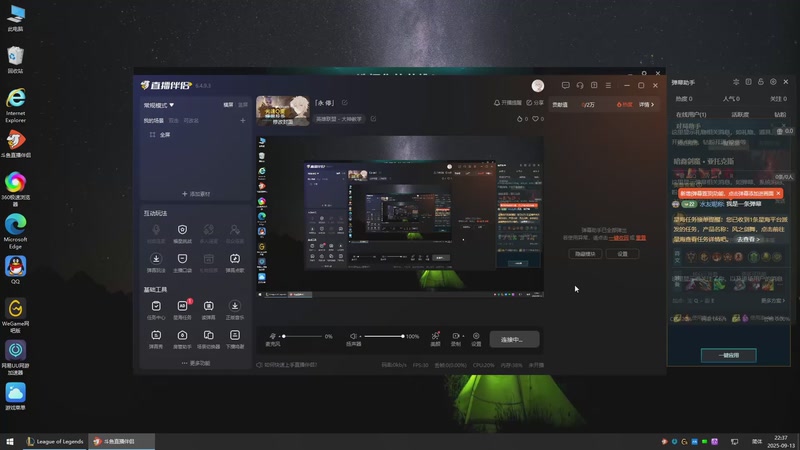Click the microphone icon next to volume slider
This screenshot has height=450, width=800.
pyautogui.click(x=273, y=336)
